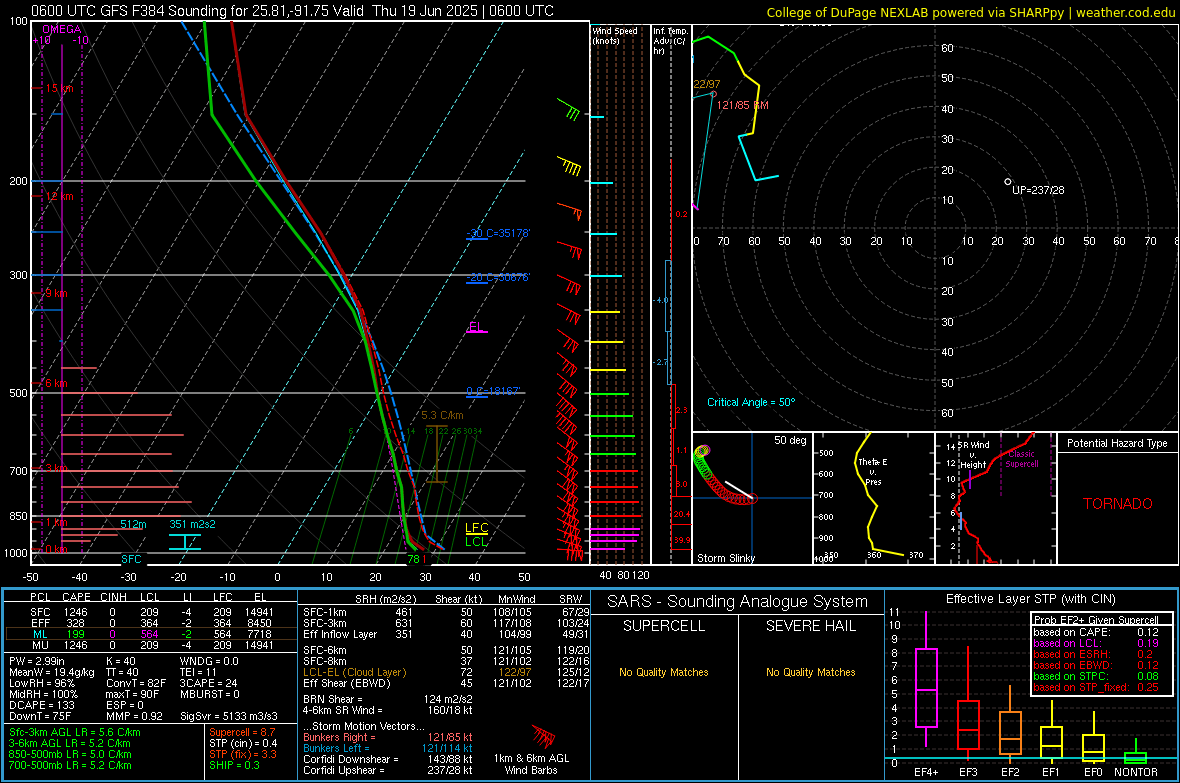Click the Corfidi Upshear vector line
This screenshot has height=783, width=1180.
(x=388, y=770)
